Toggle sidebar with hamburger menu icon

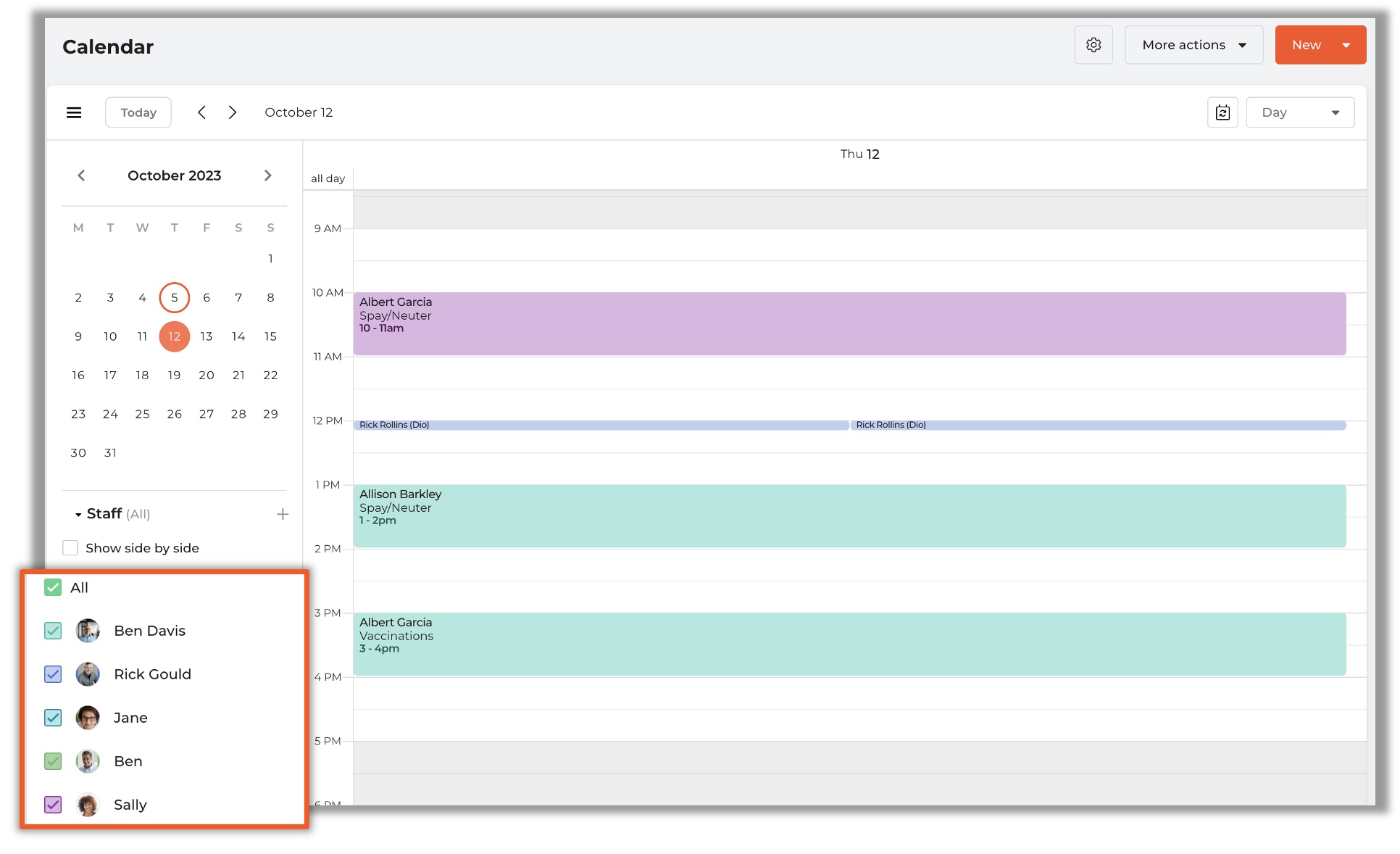74,112
